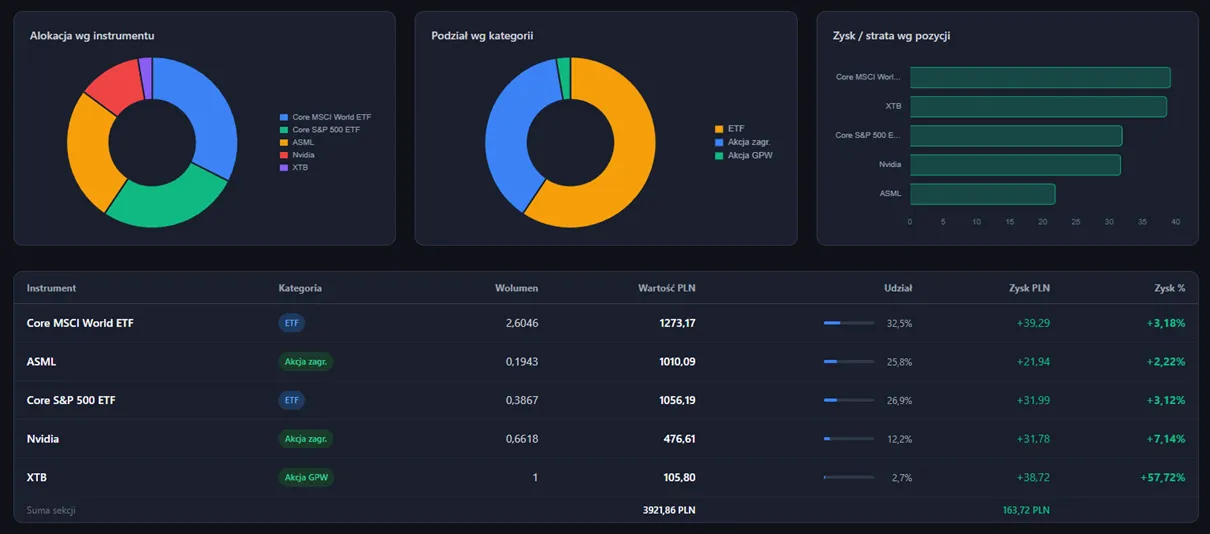Click the Akcja zagr. badge in Nvidia row
This screenshot has height=534, width=1210.
click(x=306, y=439)
